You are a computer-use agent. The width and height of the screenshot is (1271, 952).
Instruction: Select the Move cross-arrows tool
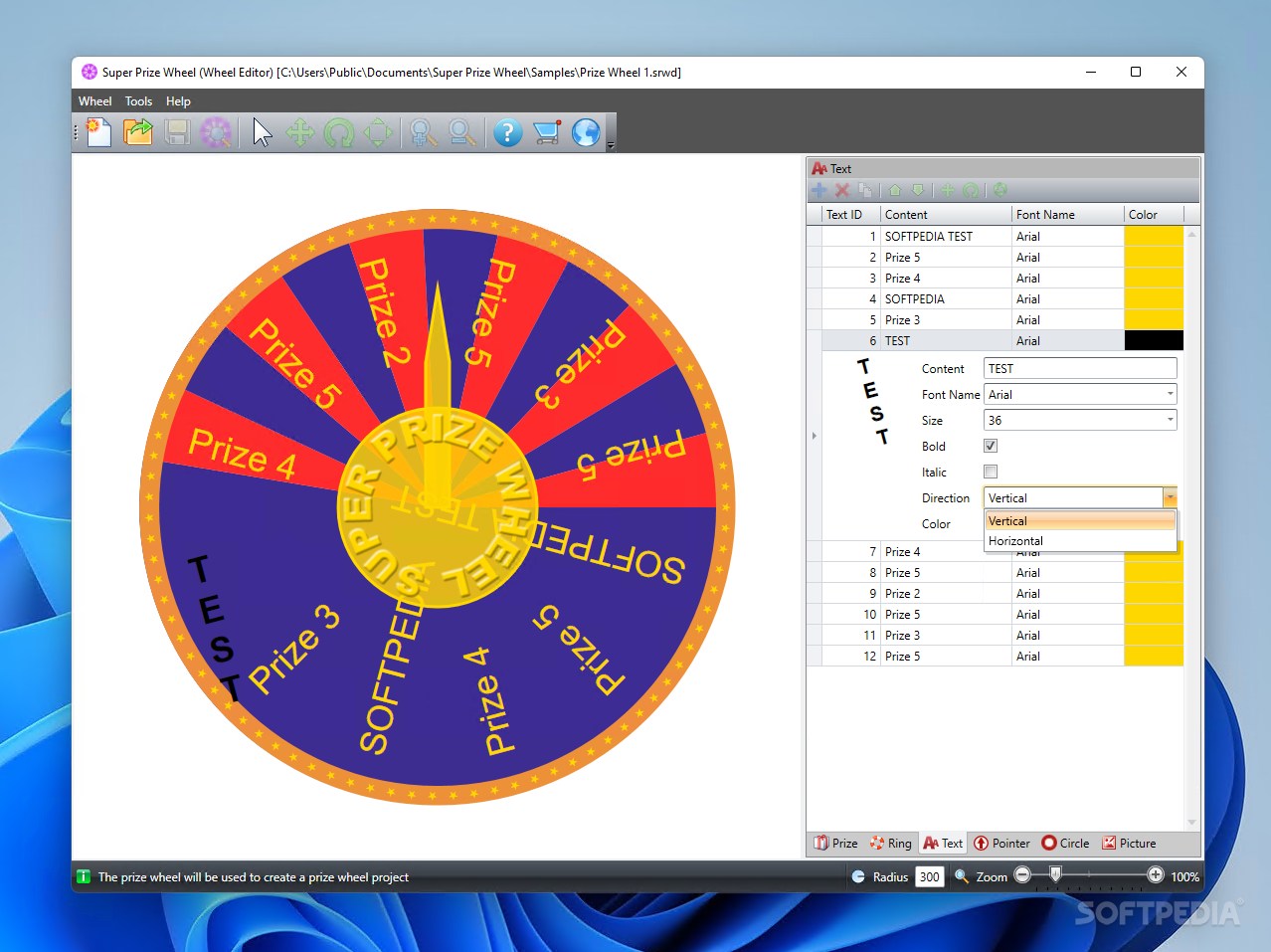(x=299, y=132)
